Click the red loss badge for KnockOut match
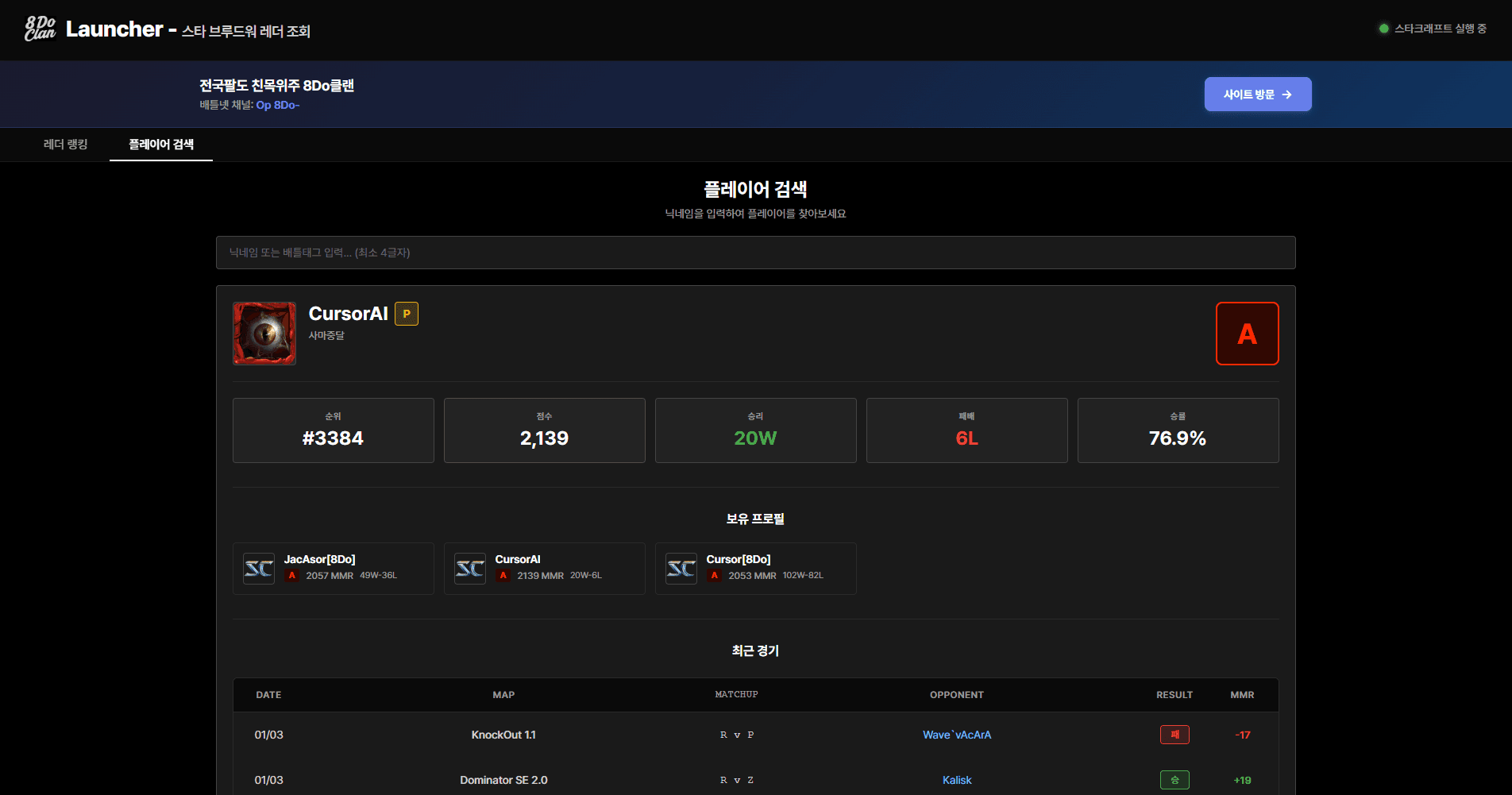Viewport: 1512px width, 795px height. (1174, 735)
